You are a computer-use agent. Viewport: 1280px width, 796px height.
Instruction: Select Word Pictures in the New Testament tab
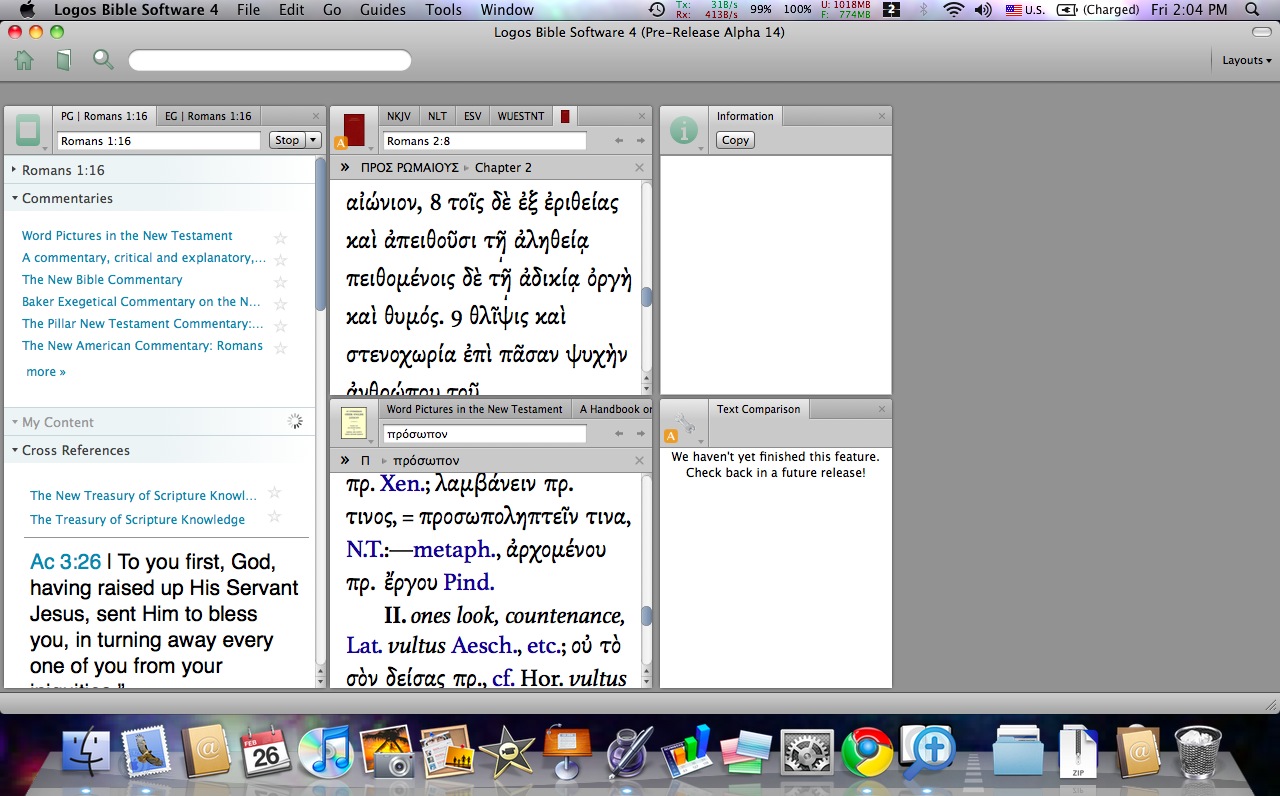475,409
